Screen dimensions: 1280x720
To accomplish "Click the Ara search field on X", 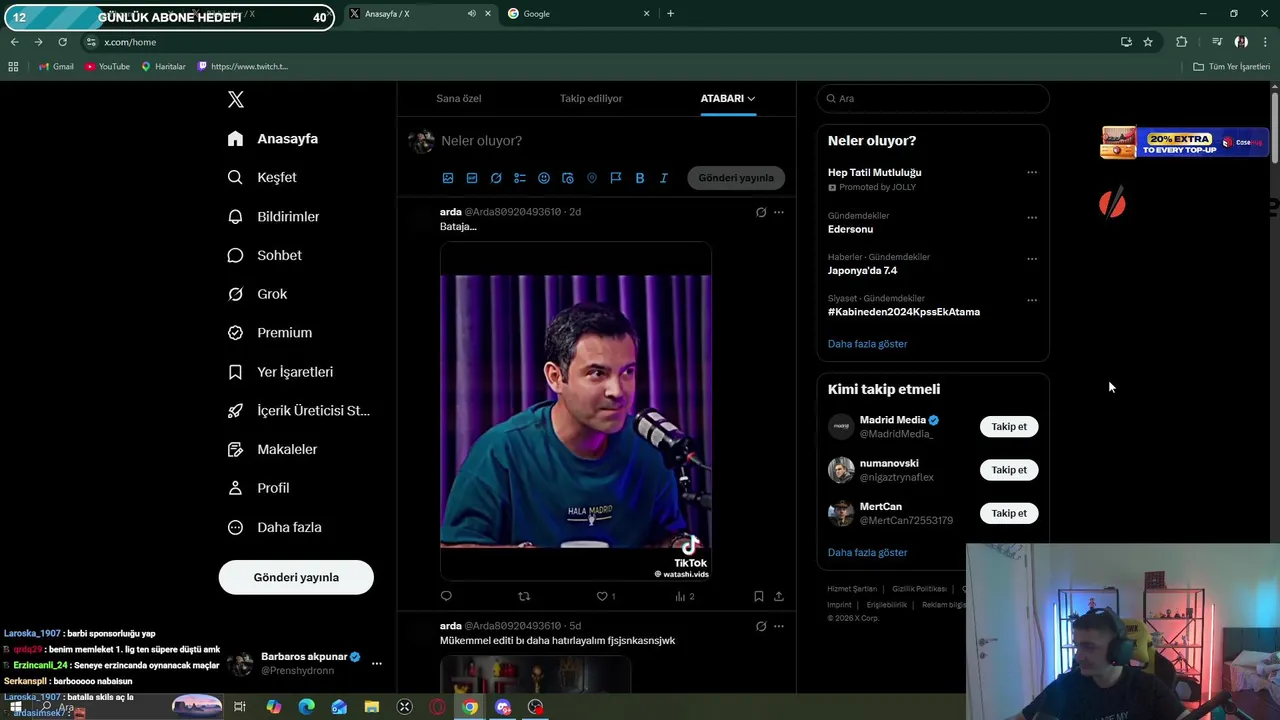I will coord(933,98).
